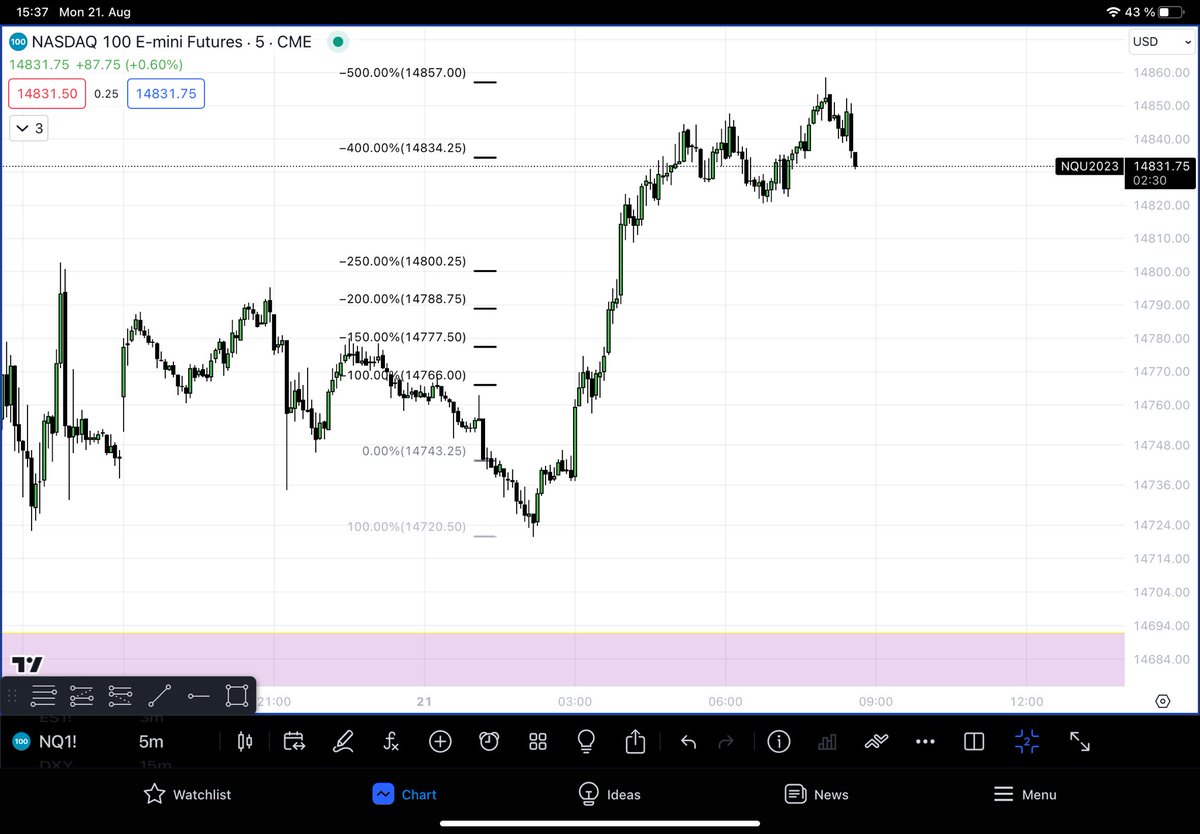Select the pink shaded zone rectangle
Viewport: 1200px width, 834px height.
(x=563, y=659)
